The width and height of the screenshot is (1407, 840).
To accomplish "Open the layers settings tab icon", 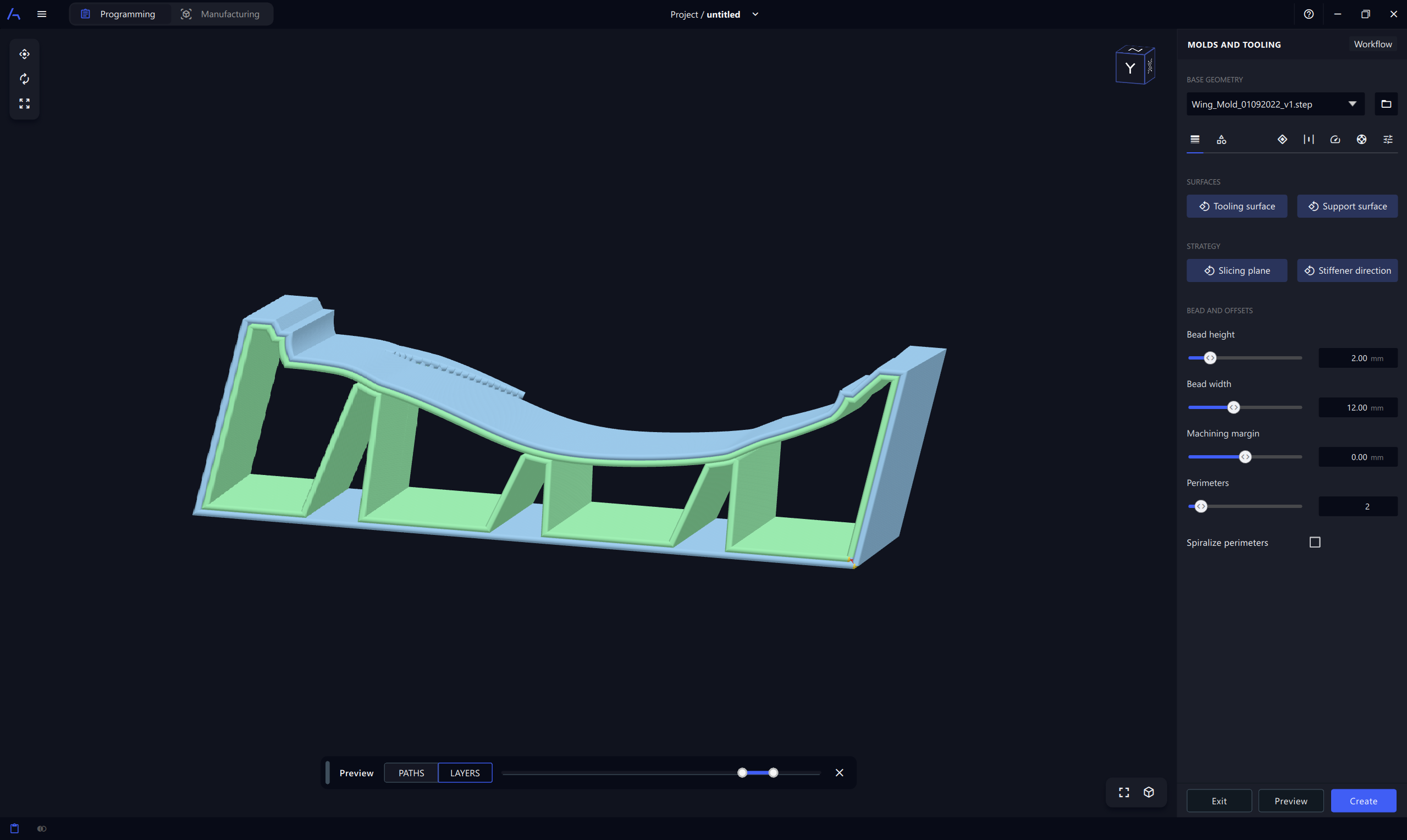I will coord(1195,139).
